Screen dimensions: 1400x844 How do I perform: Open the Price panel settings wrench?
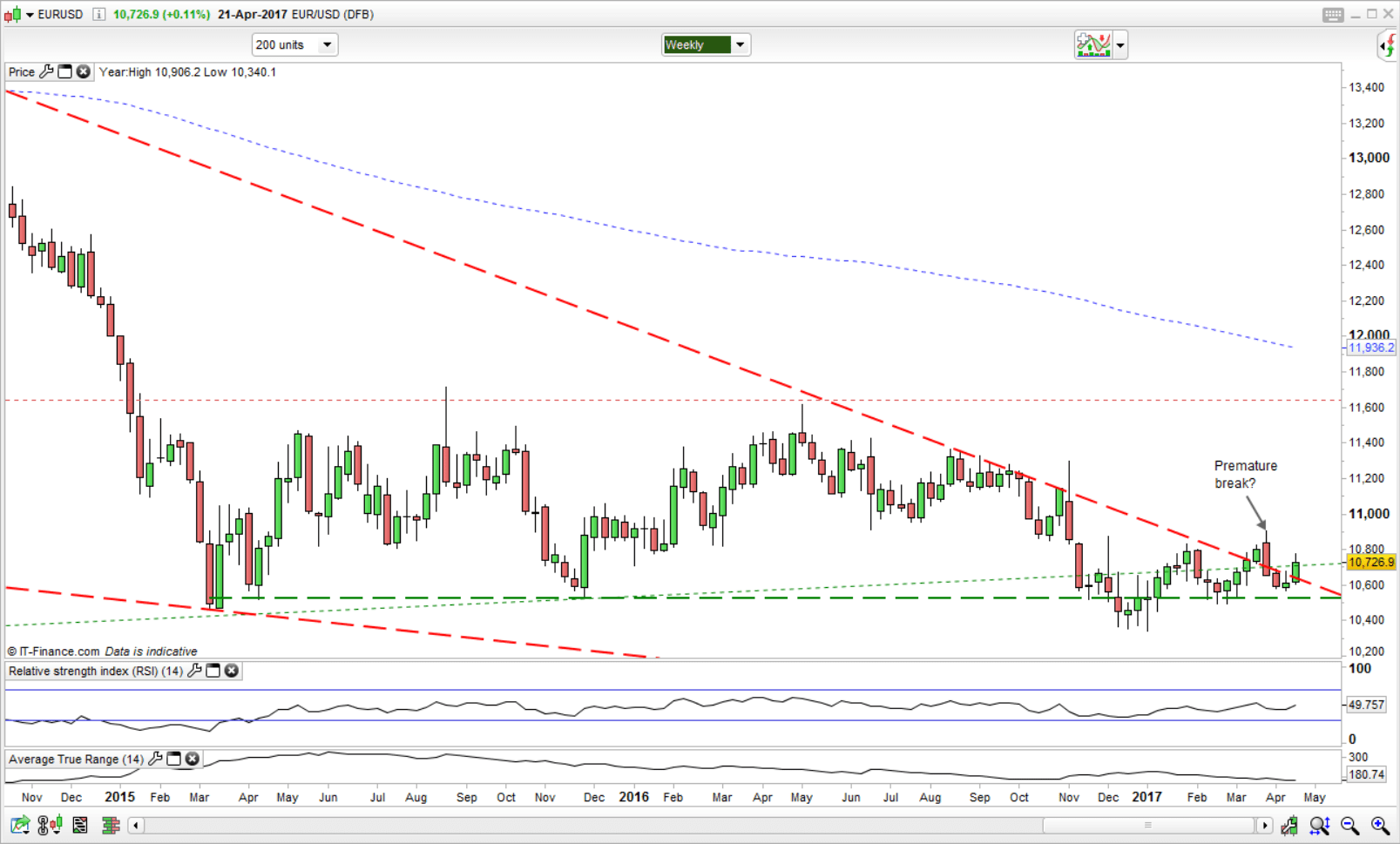(47, 72)
